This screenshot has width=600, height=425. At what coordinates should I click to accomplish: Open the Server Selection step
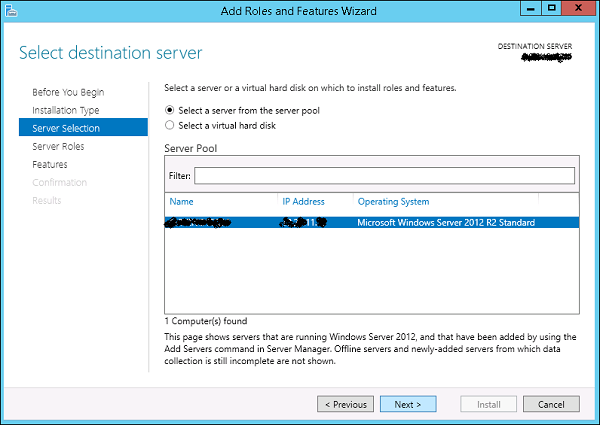66,128
